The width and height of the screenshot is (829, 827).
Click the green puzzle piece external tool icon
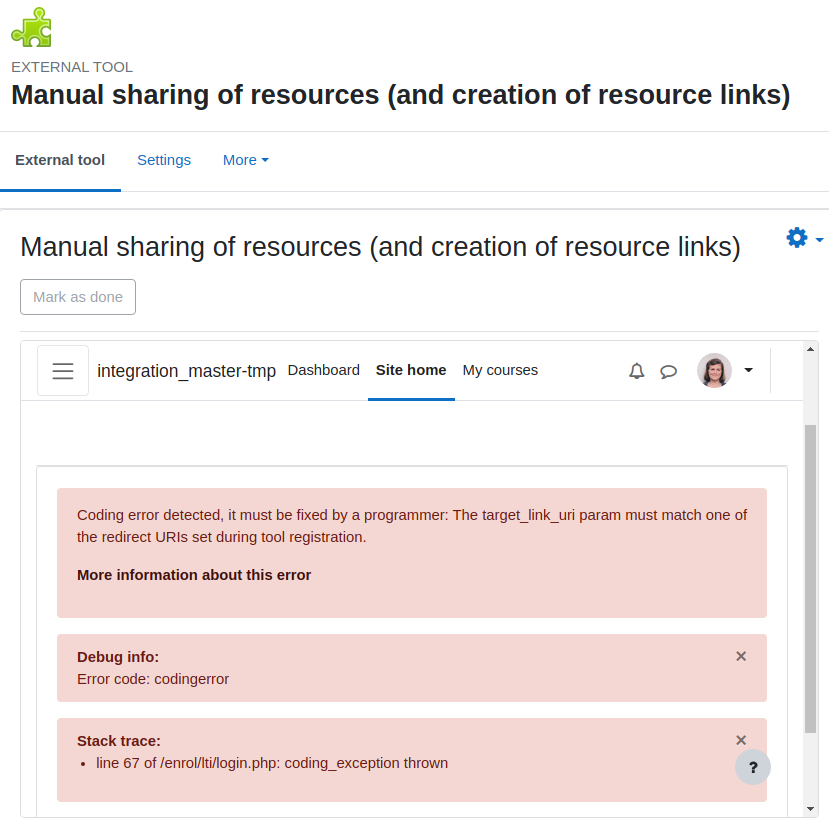[x=32, y=27]
